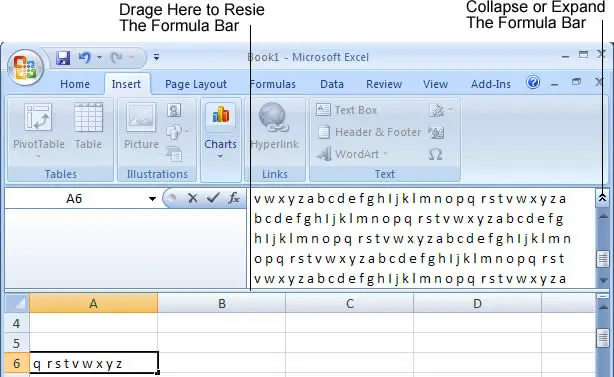Click cell A6 containing 'q r s t v w x y z'
614x377 pixels.
point(94,363)
